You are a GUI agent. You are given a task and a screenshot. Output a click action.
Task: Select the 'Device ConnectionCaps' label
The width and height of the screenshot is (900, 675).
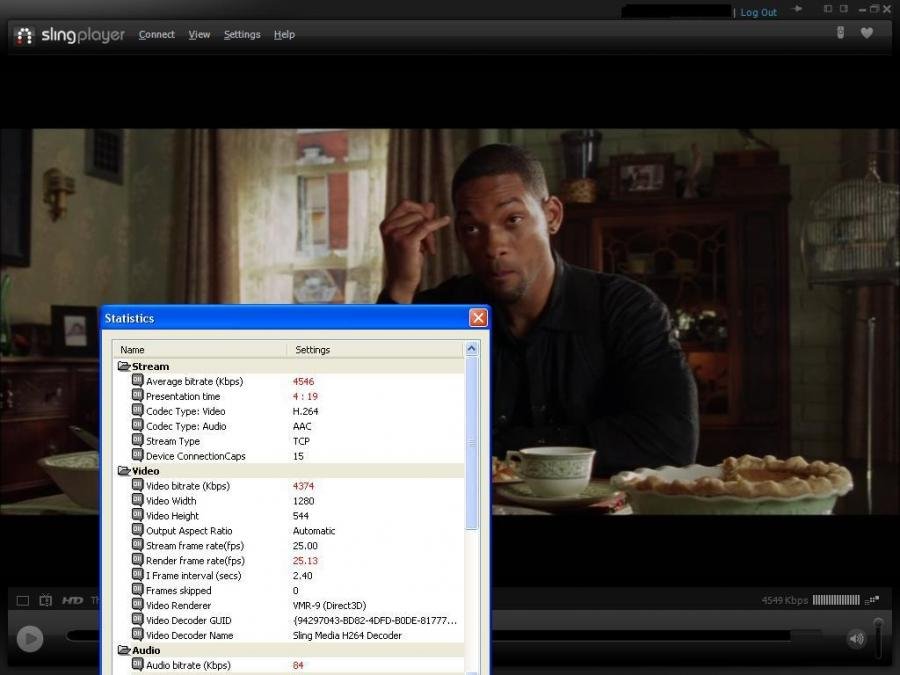coord(196,456)
